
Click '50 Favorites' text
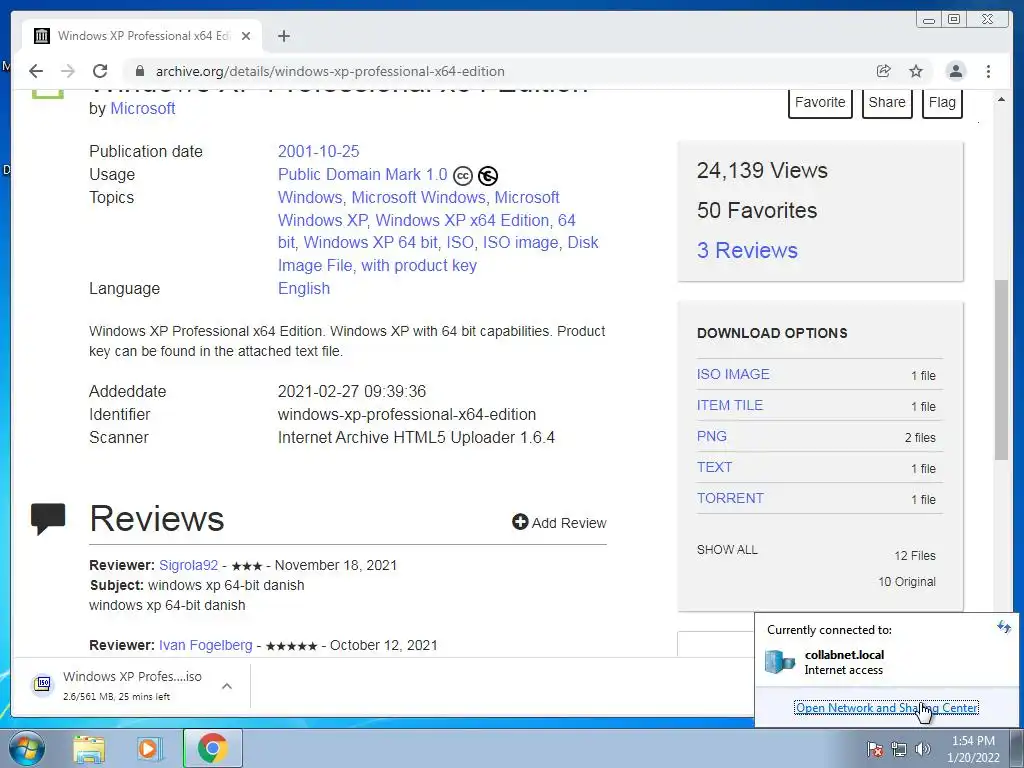coord(757,210)
